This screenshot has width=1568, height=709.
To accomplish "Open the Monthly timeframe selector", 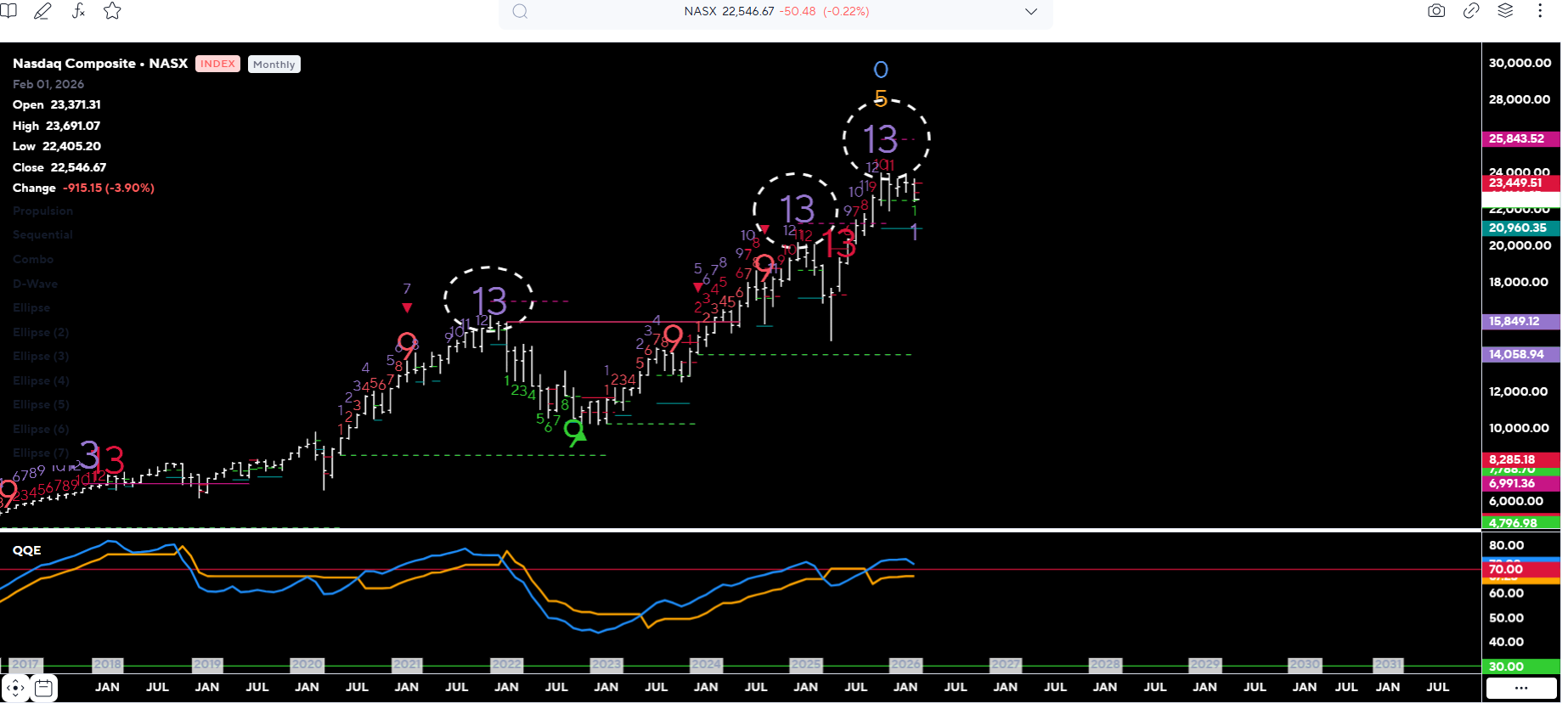I will (x=274, y=65).
